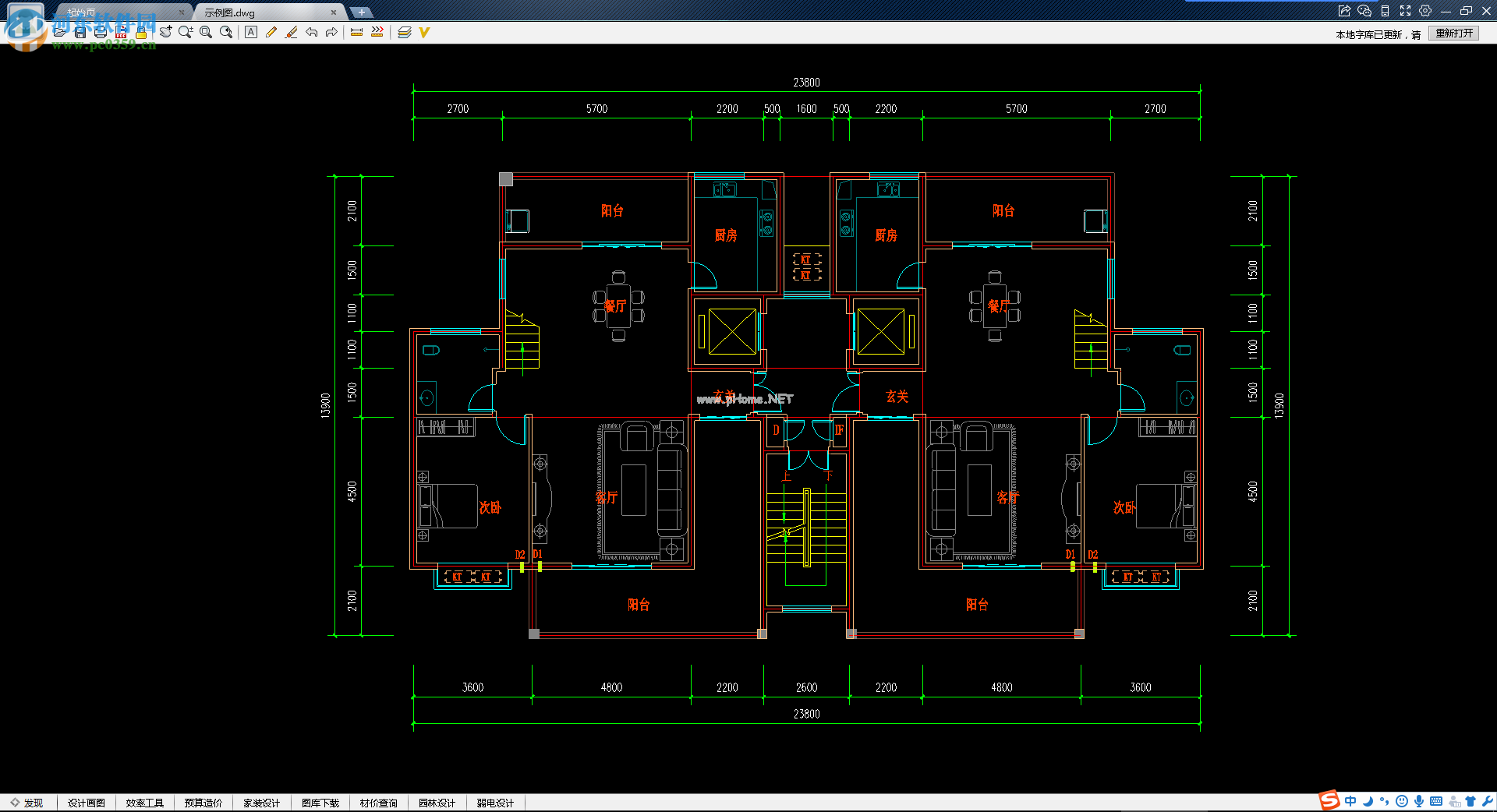Open the 发现 bottom tab
Viewport: 1497px width, 812px height.
pos(28,803)
